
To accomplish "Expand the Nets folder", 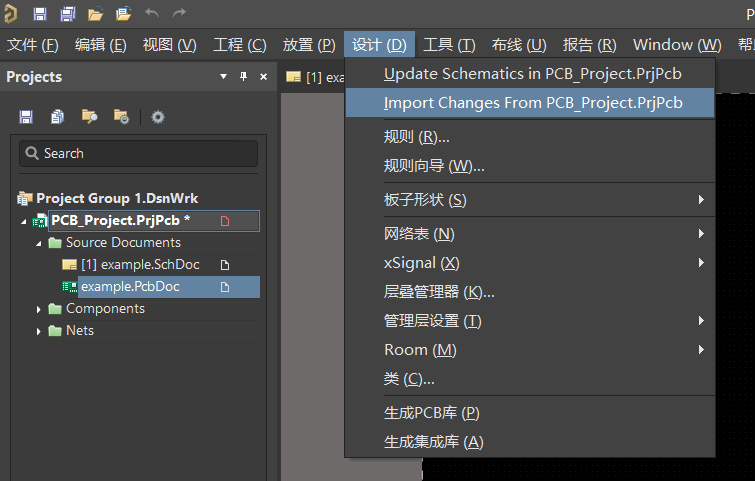I will 39,332.
